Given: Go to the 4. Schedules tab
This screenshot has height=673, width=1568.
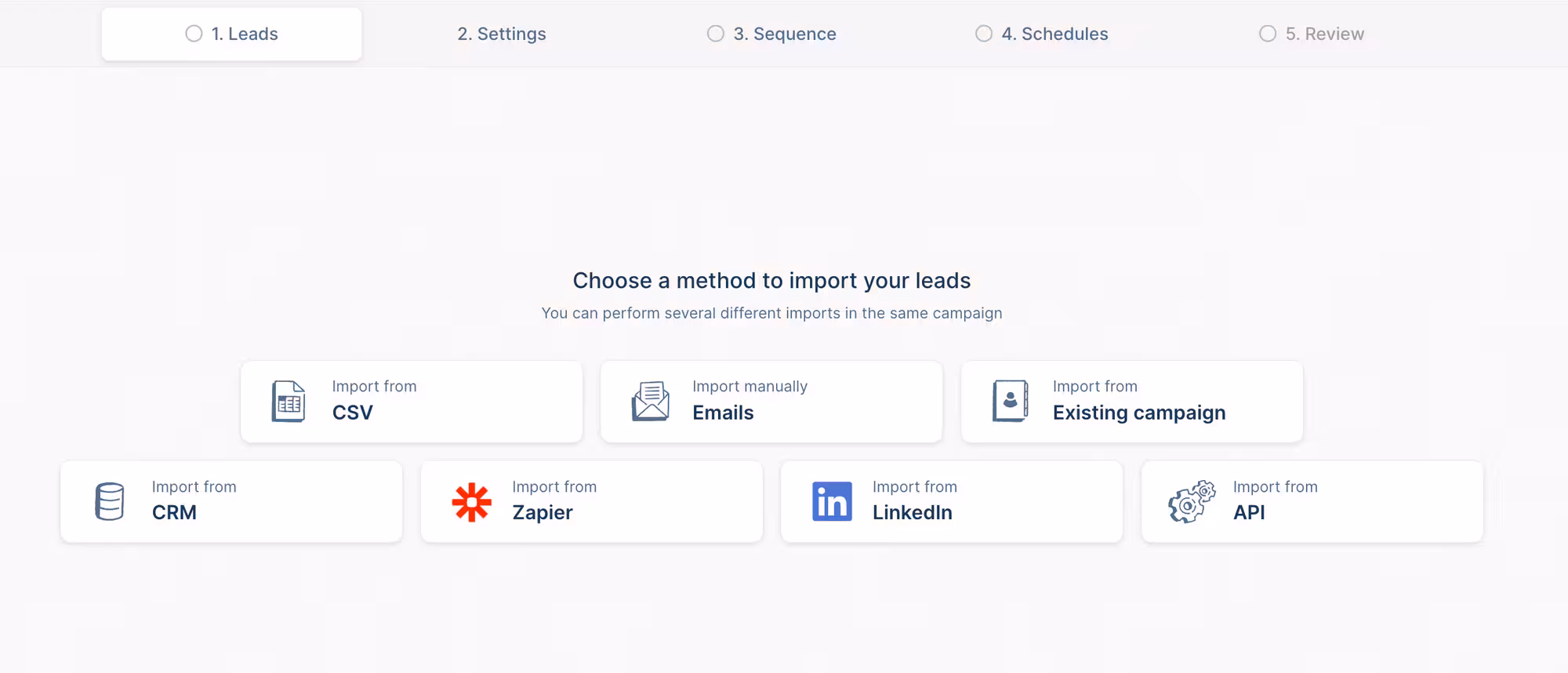Looking at the screenshot, I should [1054, 34].
